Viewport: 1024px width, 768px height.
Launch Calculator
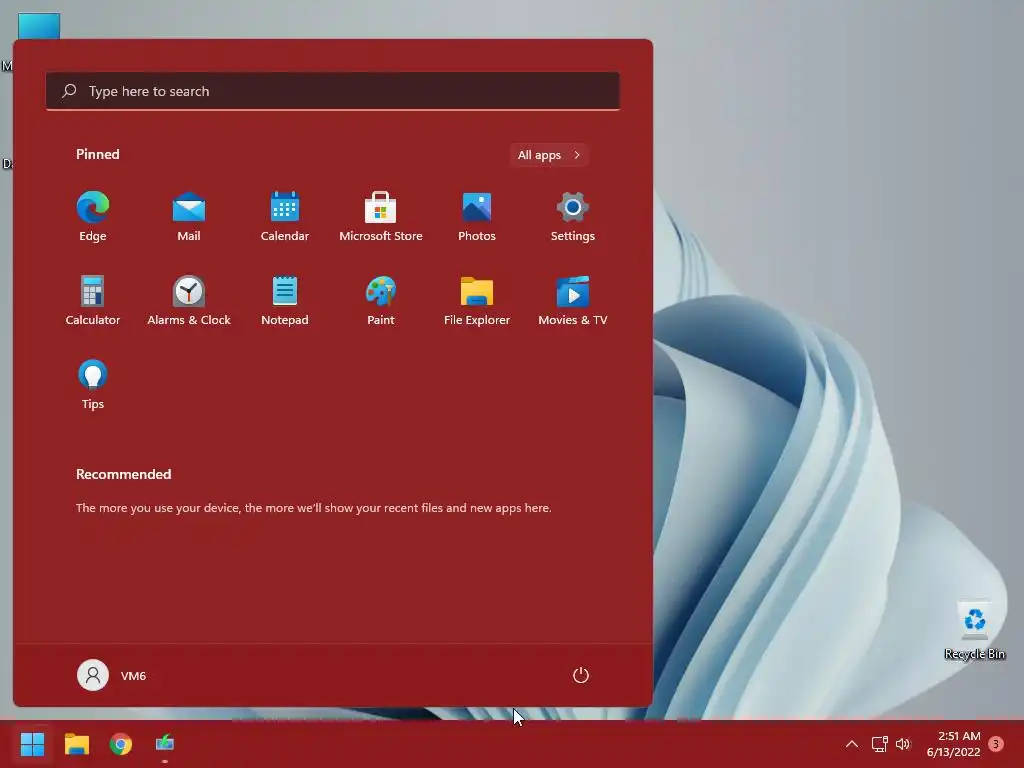click(x=93, y=300)
